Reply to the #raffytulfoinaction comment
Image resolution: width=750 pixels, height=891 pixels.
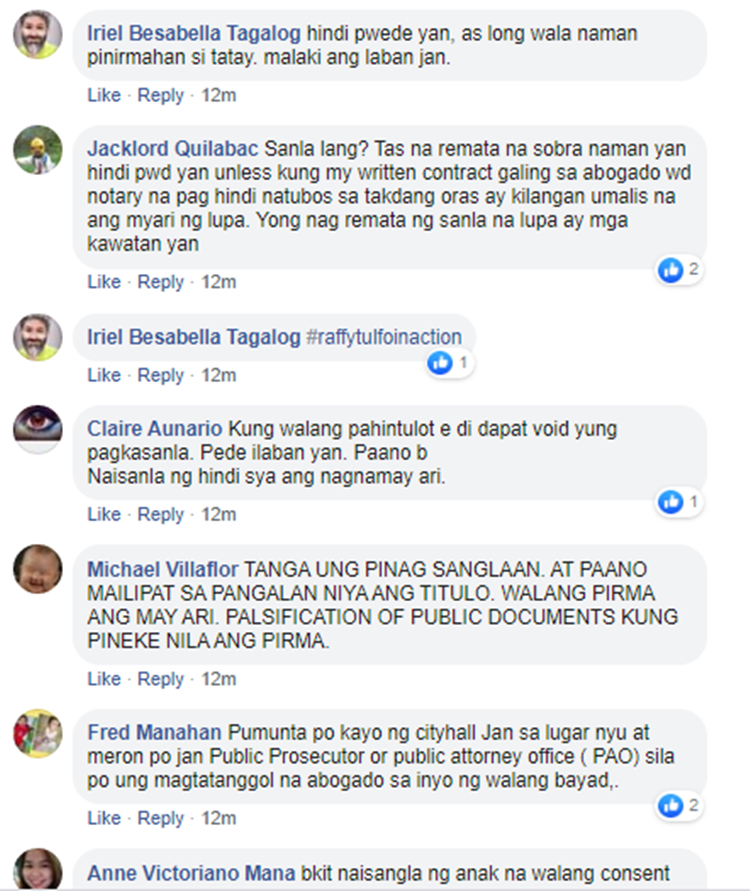161,375
